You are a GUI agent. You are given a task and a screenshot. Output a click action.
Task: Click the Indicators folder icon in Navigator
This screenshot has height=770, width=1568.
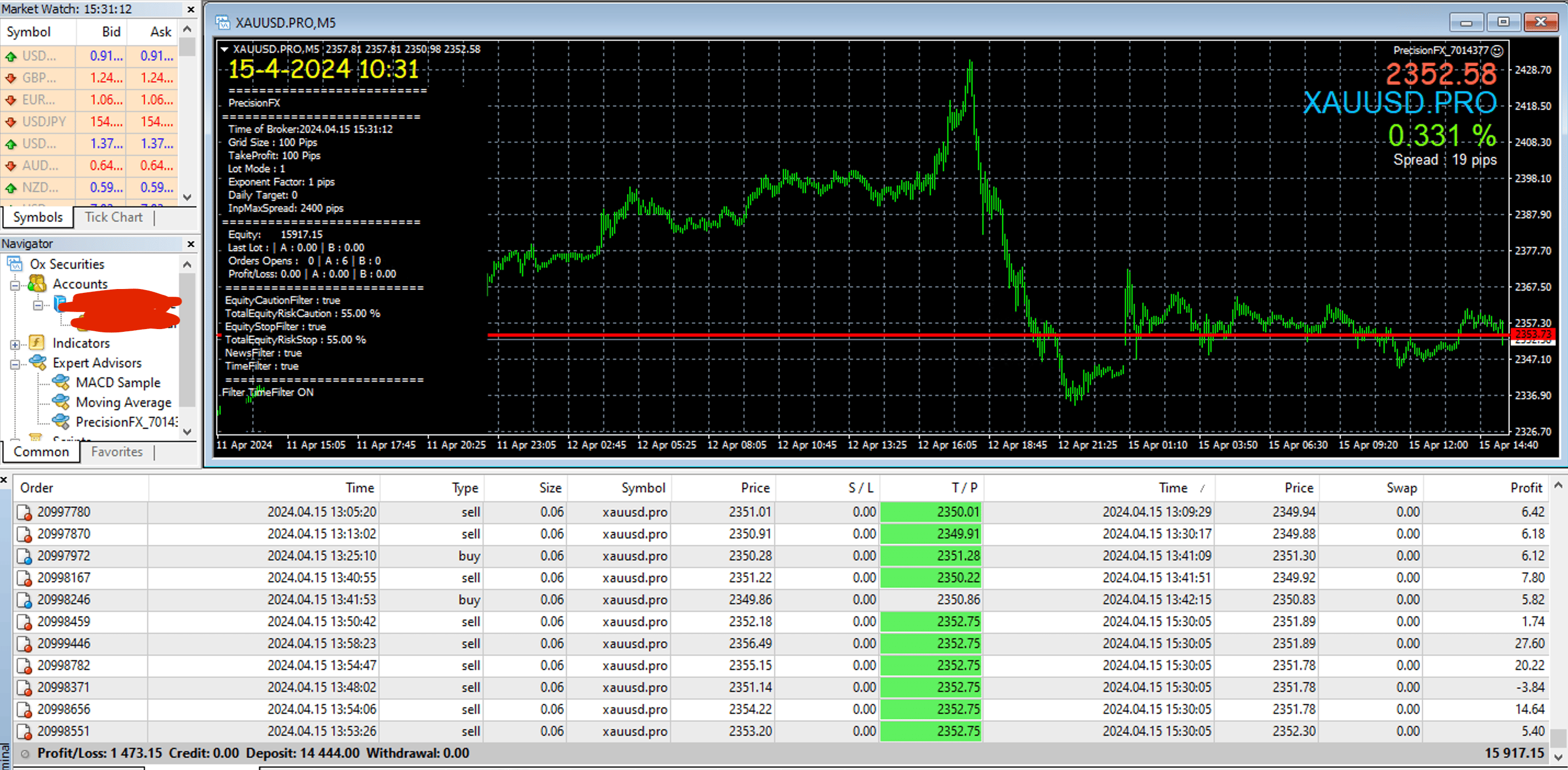coord(37,343)
